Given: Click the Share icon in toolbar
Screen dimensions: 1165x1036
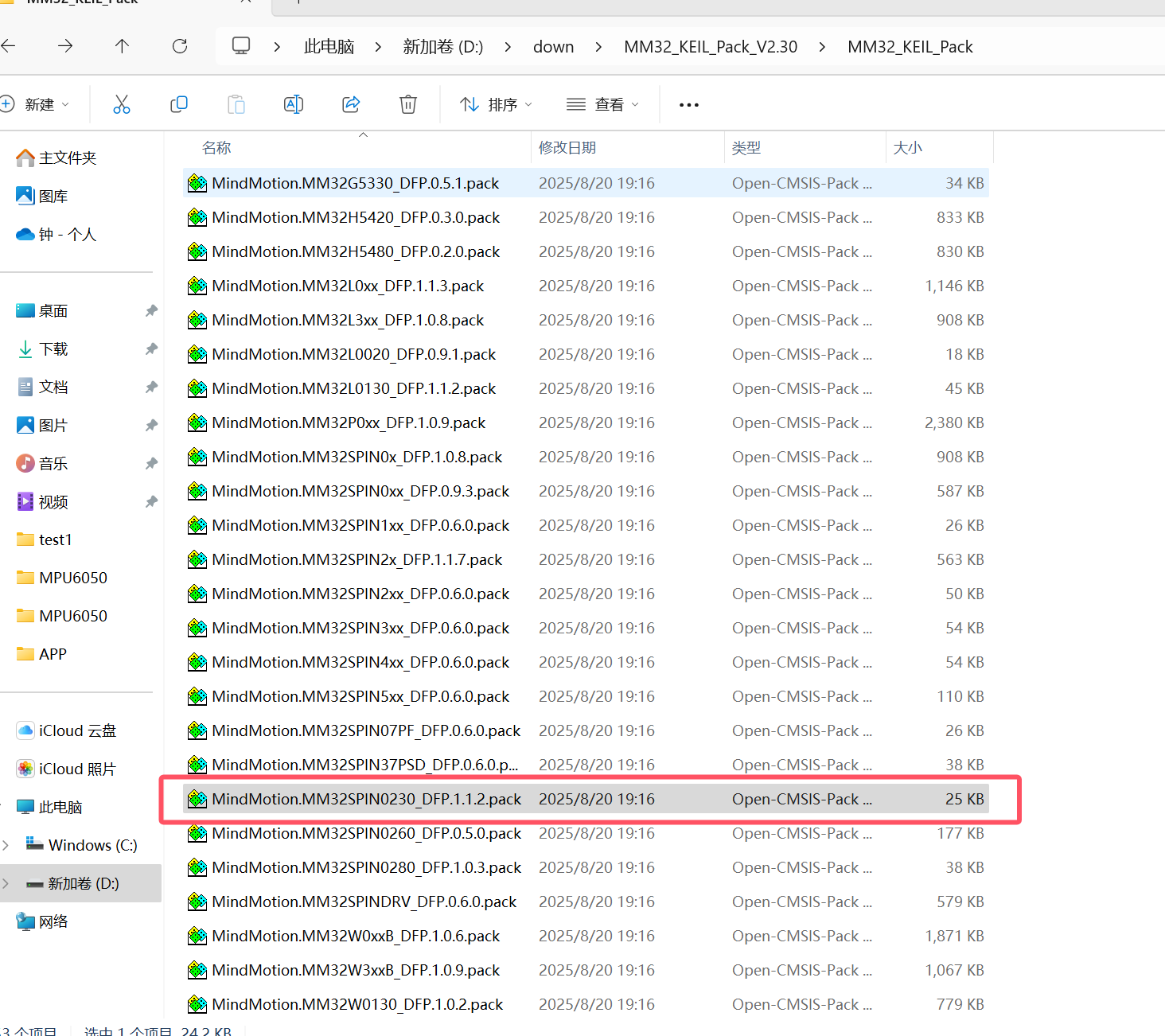Looking at the screenshot, I should click(351, 104).
